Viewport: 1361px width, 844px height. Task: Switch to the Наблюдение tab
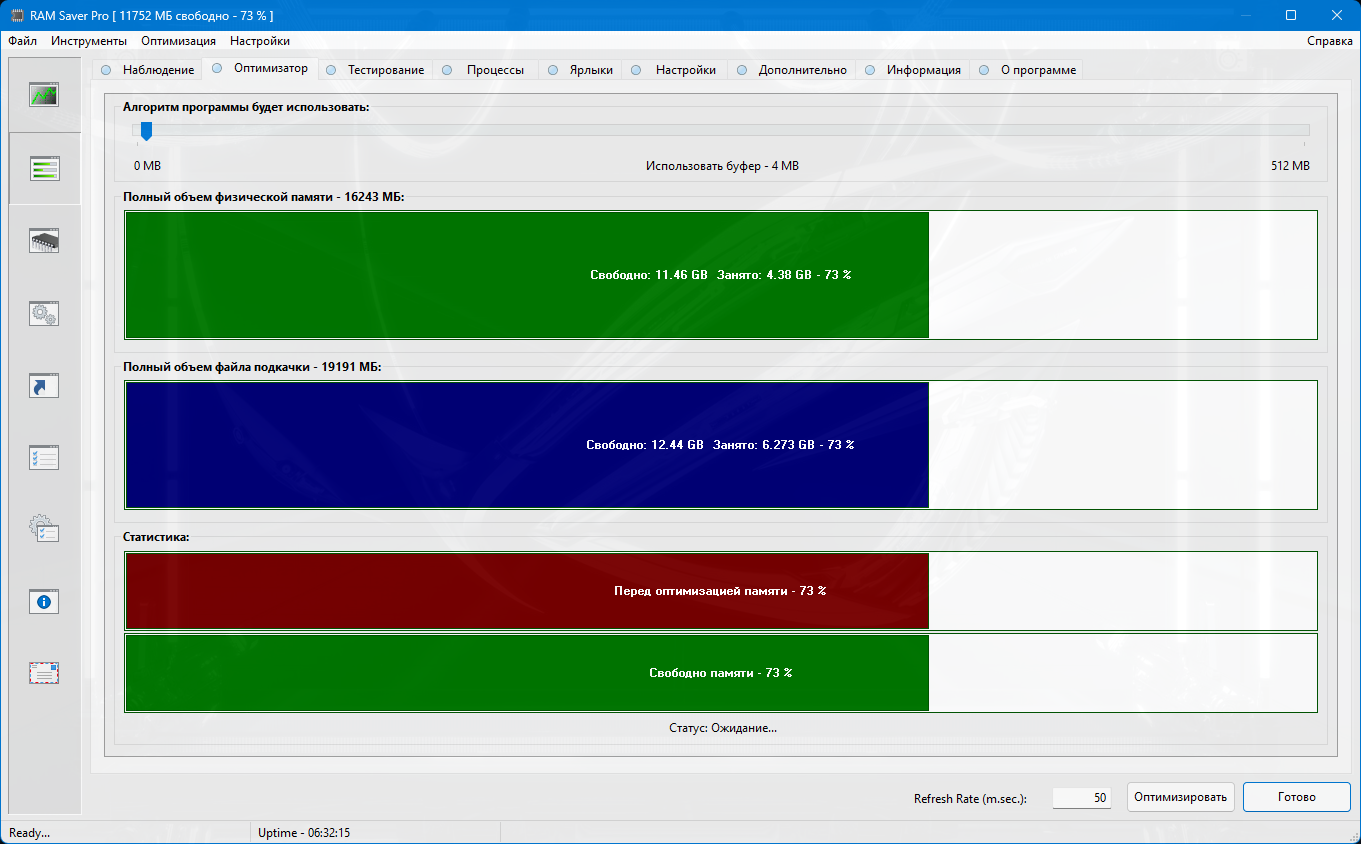147,70
